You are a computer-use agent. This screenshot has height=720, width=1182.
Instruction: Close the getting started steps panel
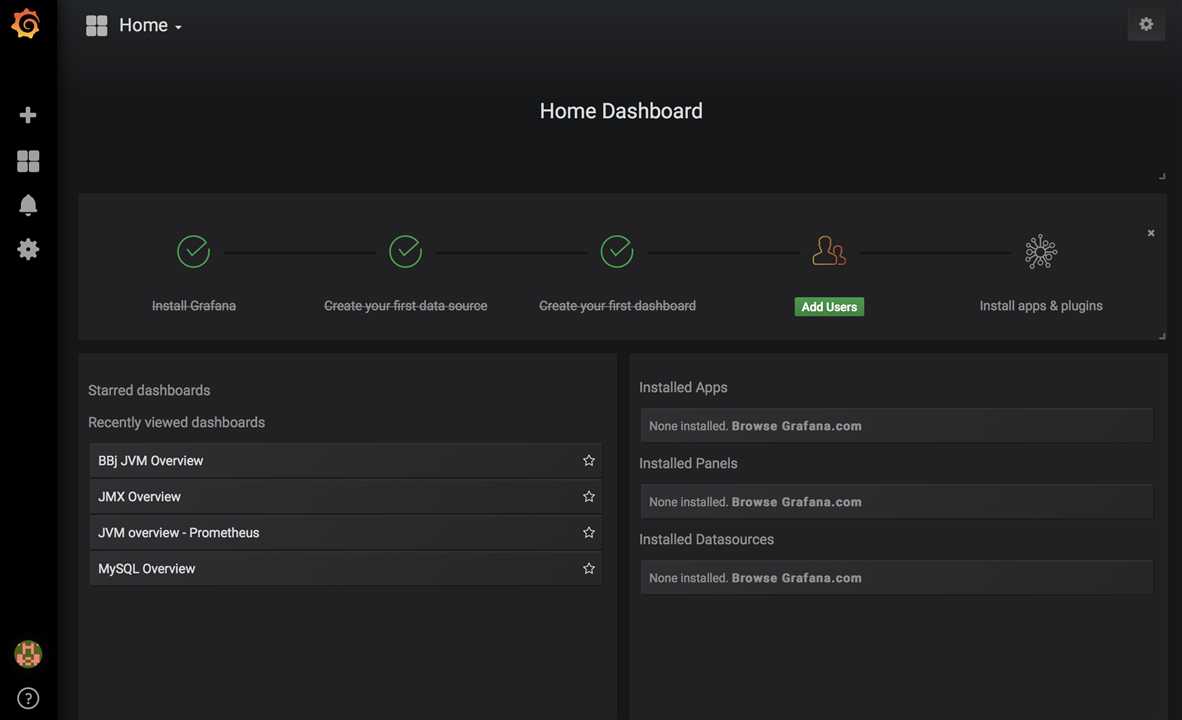1151,233
